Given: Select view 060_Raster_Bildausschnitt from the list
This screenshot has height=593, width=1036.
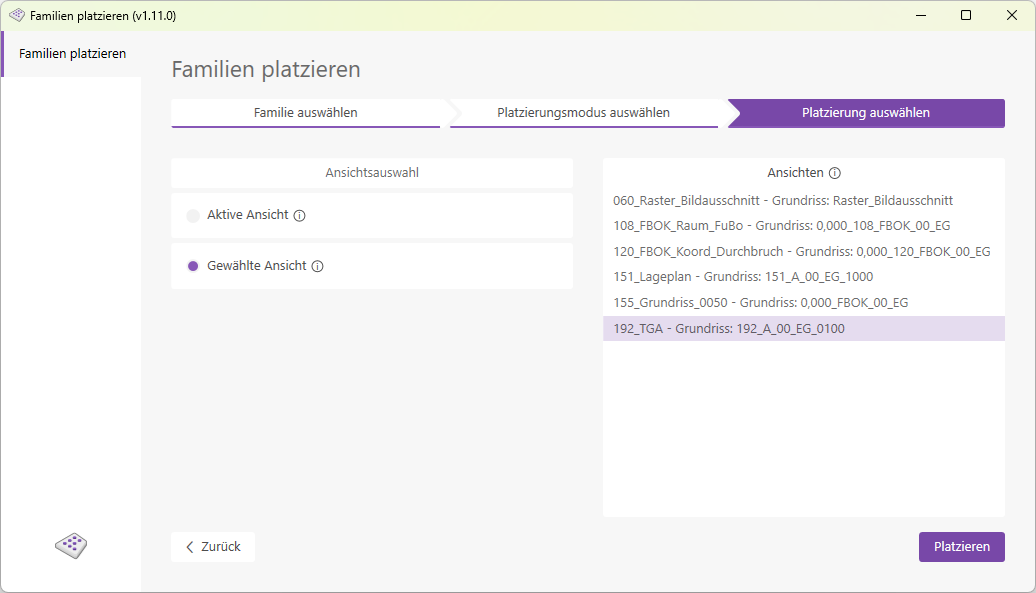Looking at the screenshot, I should point(783,200).
